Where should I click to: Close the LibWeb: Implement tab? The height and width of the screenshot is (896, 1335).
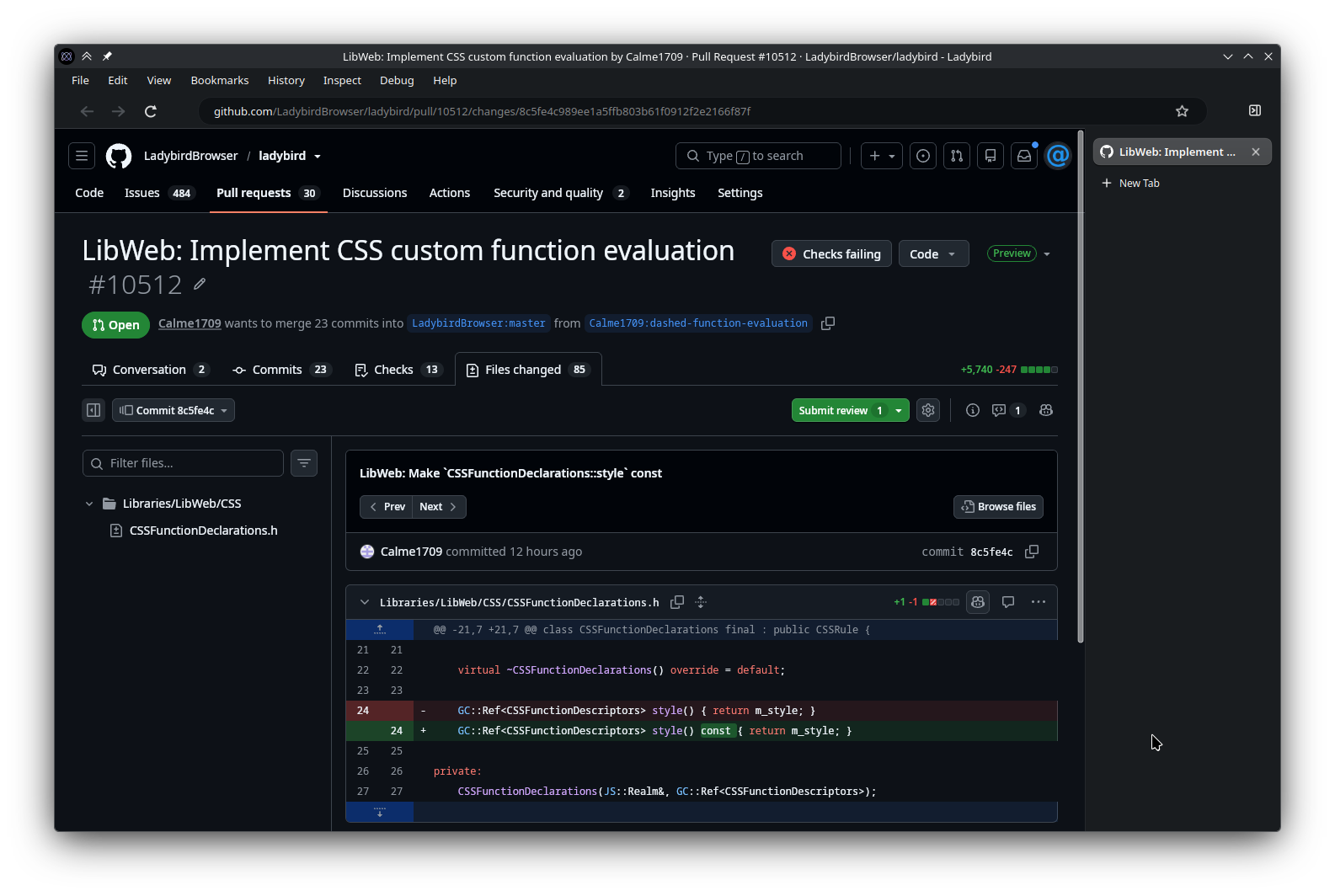(x=1256, y=152)
